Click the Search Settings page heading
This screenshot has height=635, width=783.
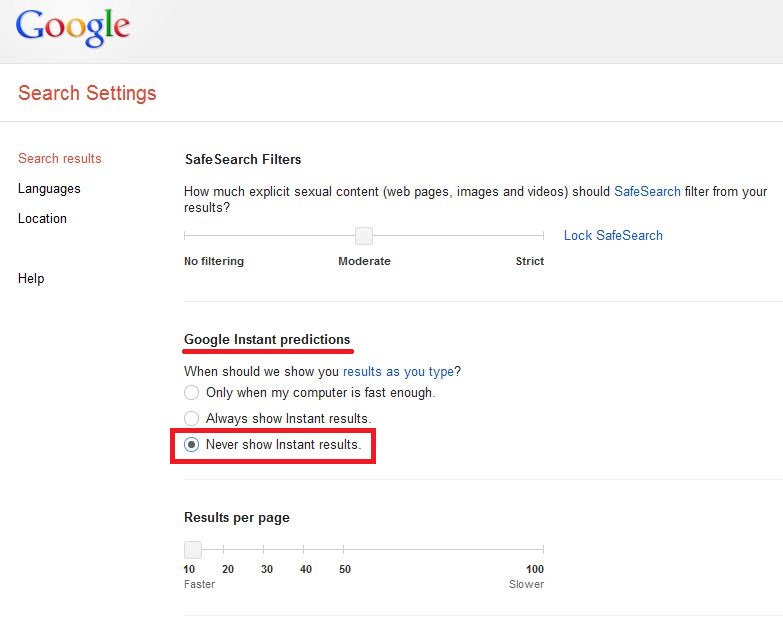(x=87, y=93)
